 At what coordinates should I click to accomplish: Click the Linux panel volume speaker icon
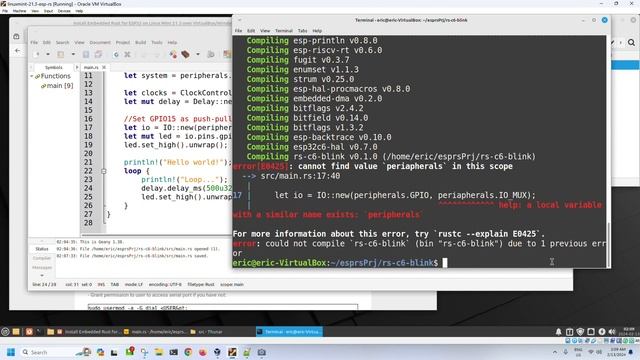tap(612, 332)
